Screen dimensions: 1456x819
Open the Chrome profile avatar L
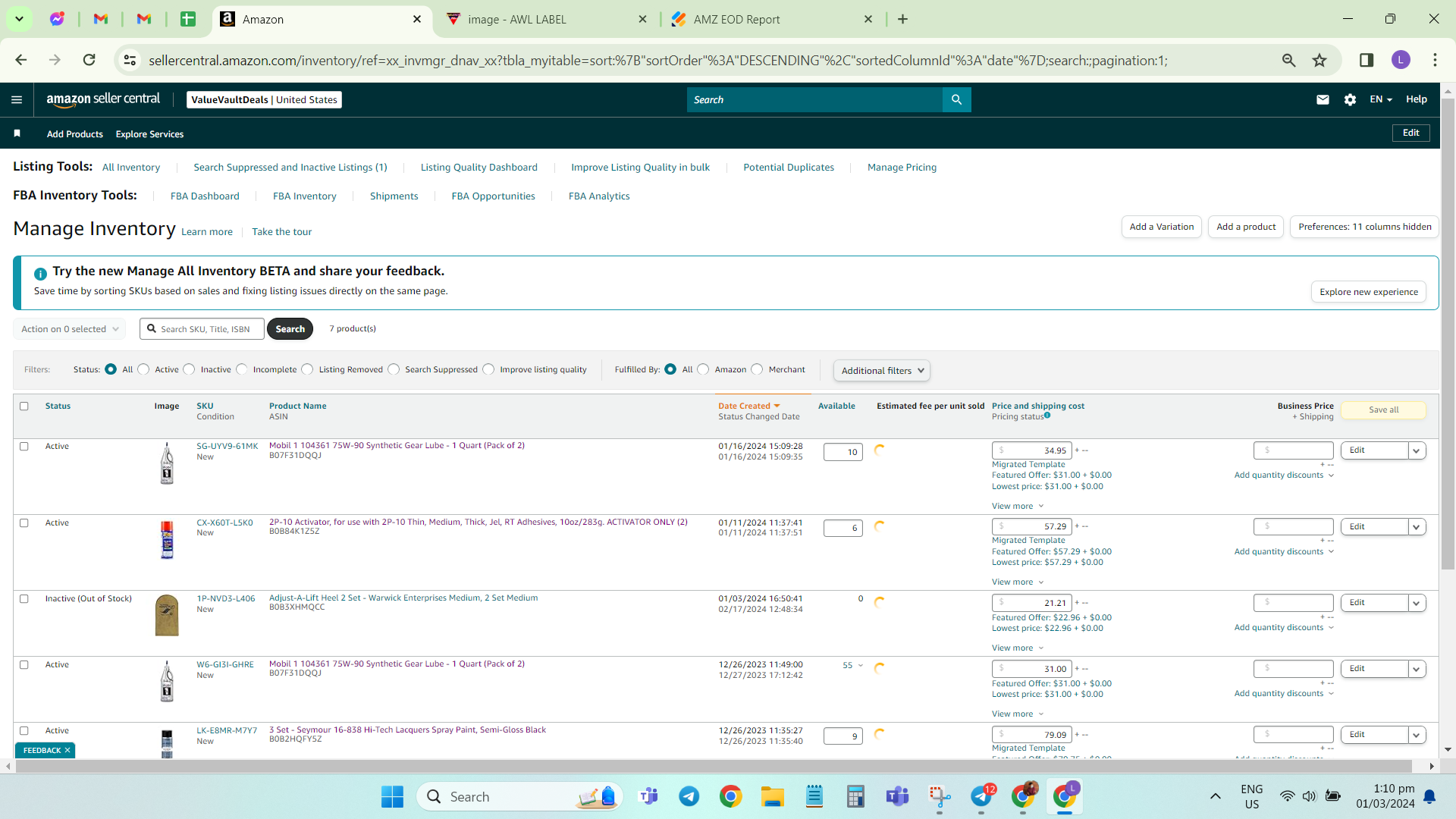click(1401, 60)
